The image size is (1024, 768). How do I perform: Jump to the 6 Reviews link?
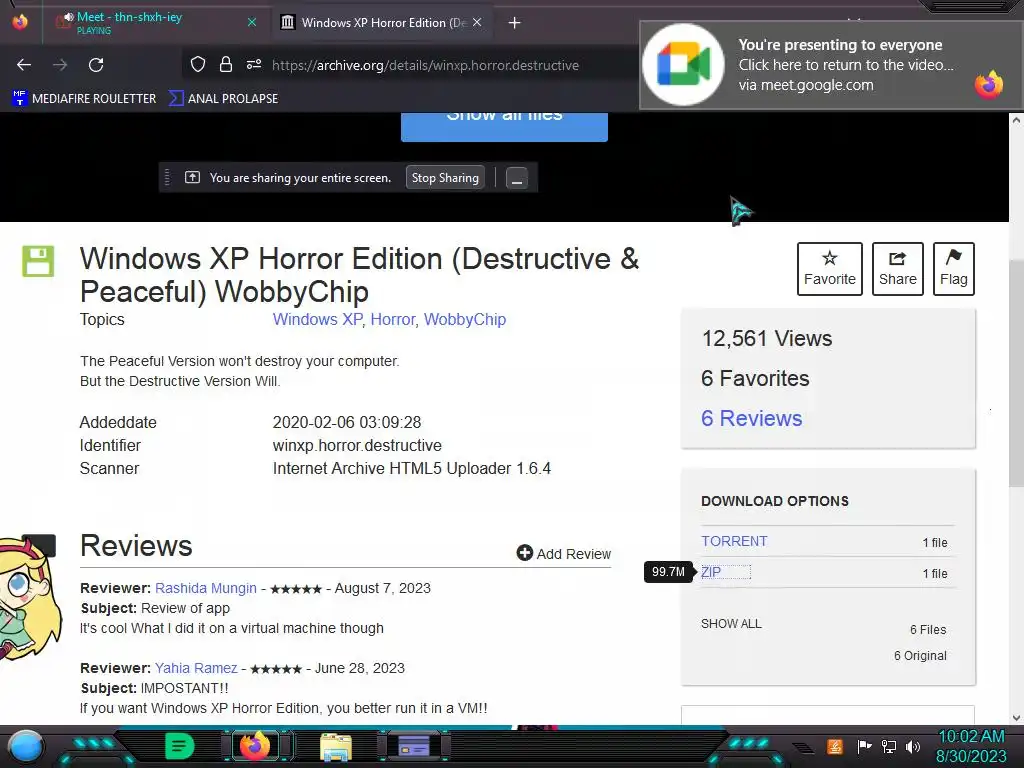[x=752, y=418]
